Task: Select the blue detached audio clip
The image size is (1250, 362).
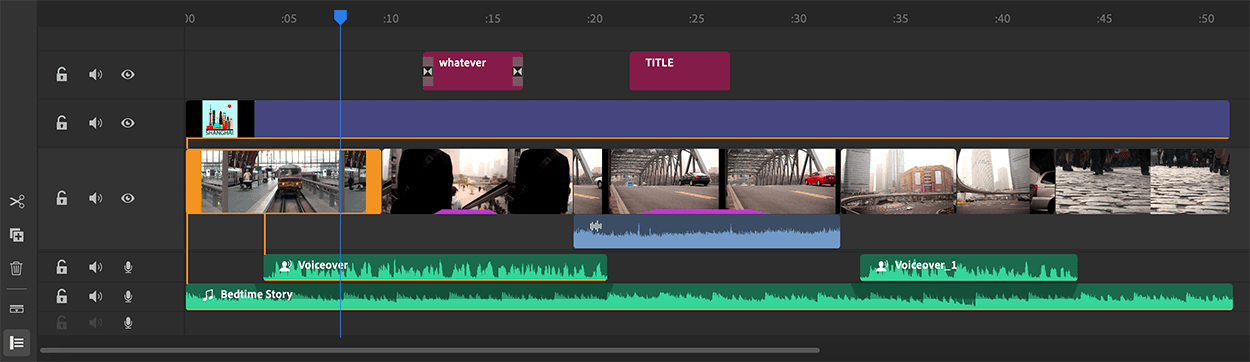Action: point(707,231)
